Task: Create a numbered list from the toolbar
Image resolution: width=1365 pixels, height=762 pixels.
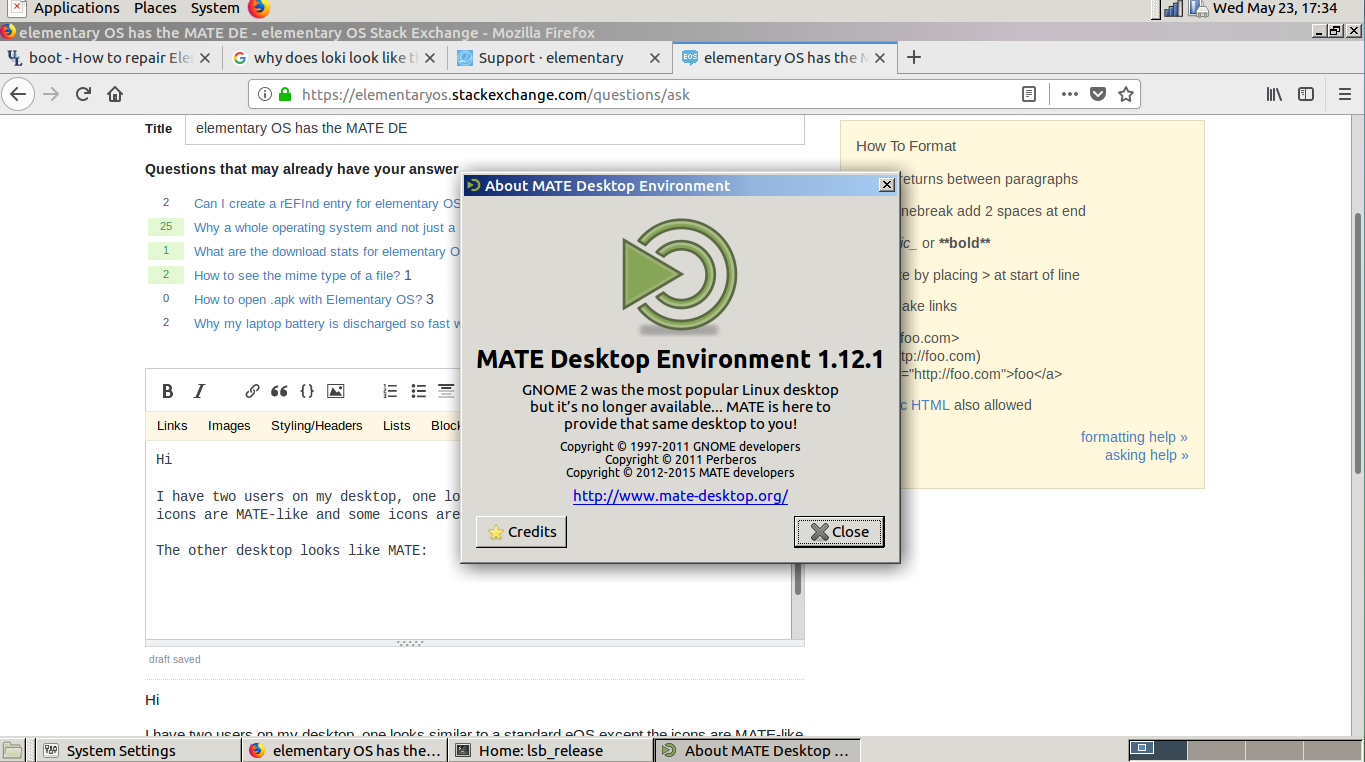Action: tap(390, 391)
